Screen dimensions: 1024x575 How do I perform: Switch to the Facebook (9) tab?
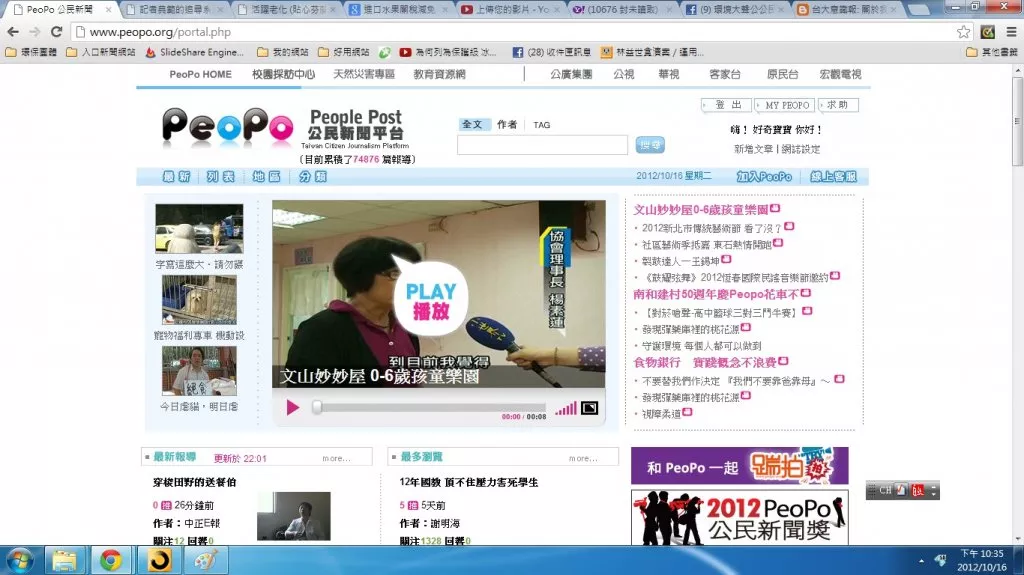(x=733, y=9)
